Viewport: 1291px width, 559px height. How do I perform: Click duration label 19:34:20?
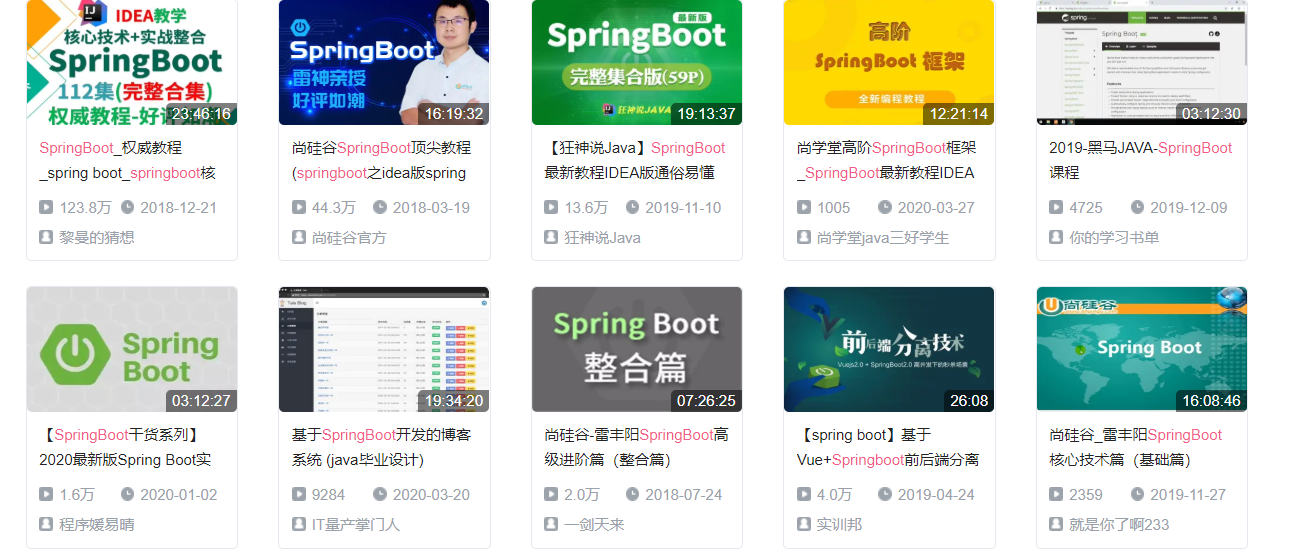(x=455, y=401)
